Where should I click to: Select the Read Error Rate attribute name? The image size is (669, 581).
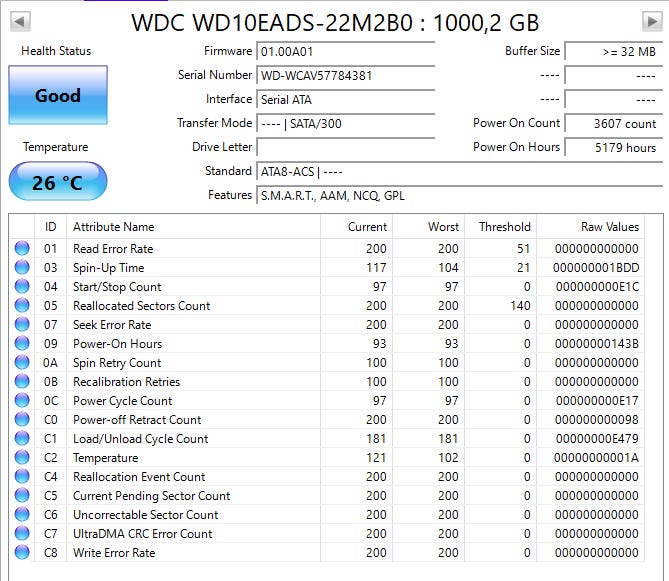[x=113, y=248]
